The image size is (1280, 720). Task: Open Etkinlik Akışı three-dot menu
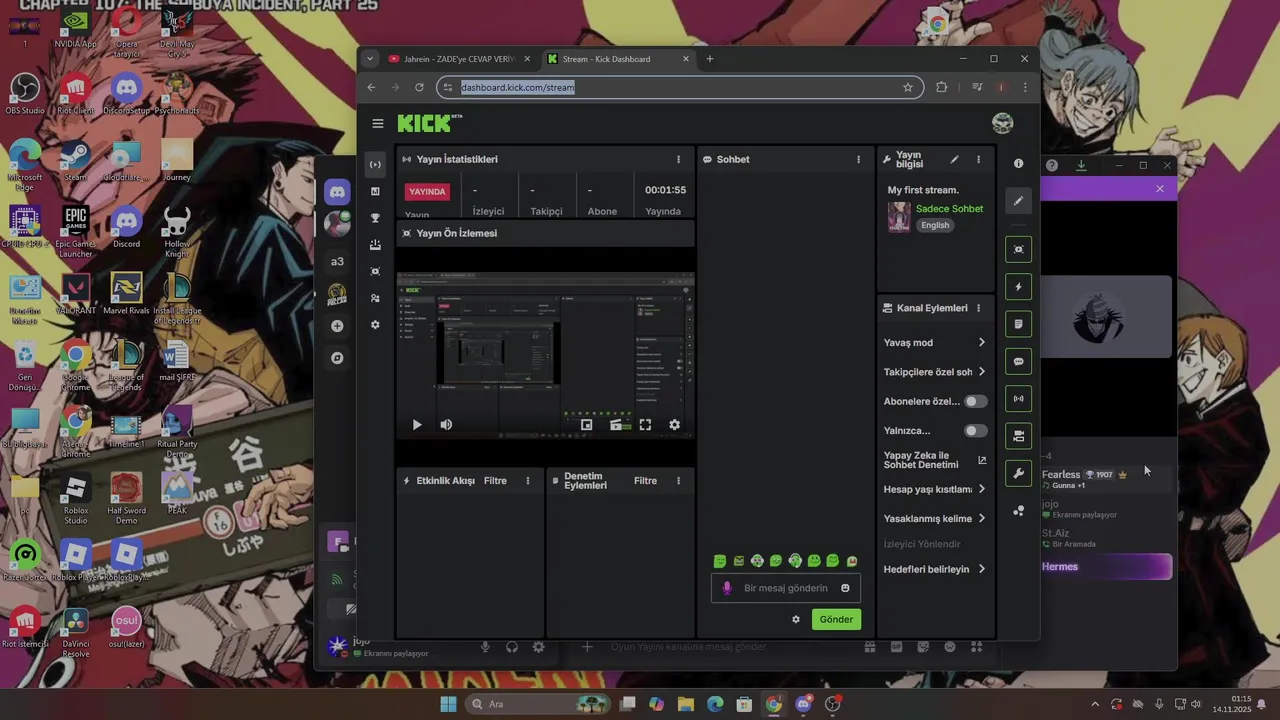click(528, 481)
